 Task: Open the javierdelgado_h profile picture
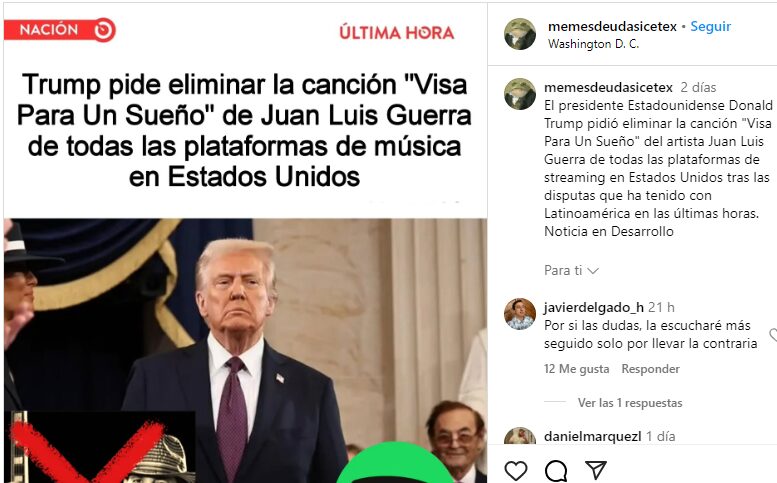(x=520, y=314)
